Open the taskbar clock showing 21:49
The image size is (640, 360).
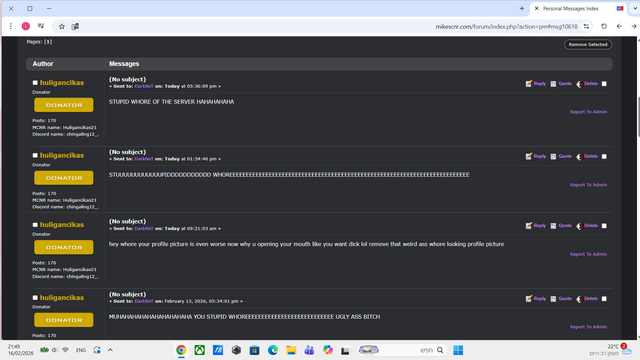pos(20,350)
